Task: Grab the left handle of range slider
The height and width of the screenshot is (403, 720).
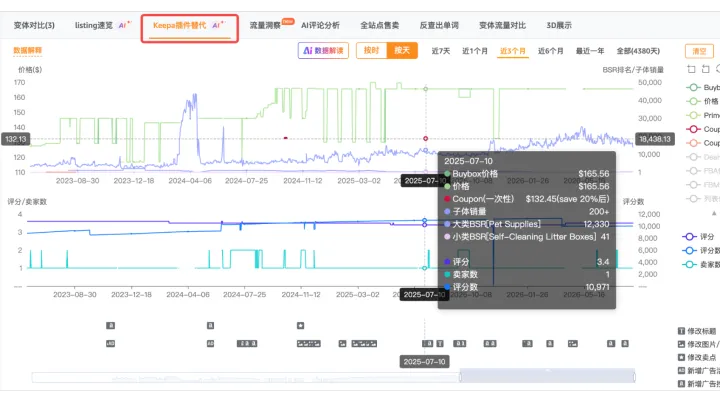Action: coord(460,377)
